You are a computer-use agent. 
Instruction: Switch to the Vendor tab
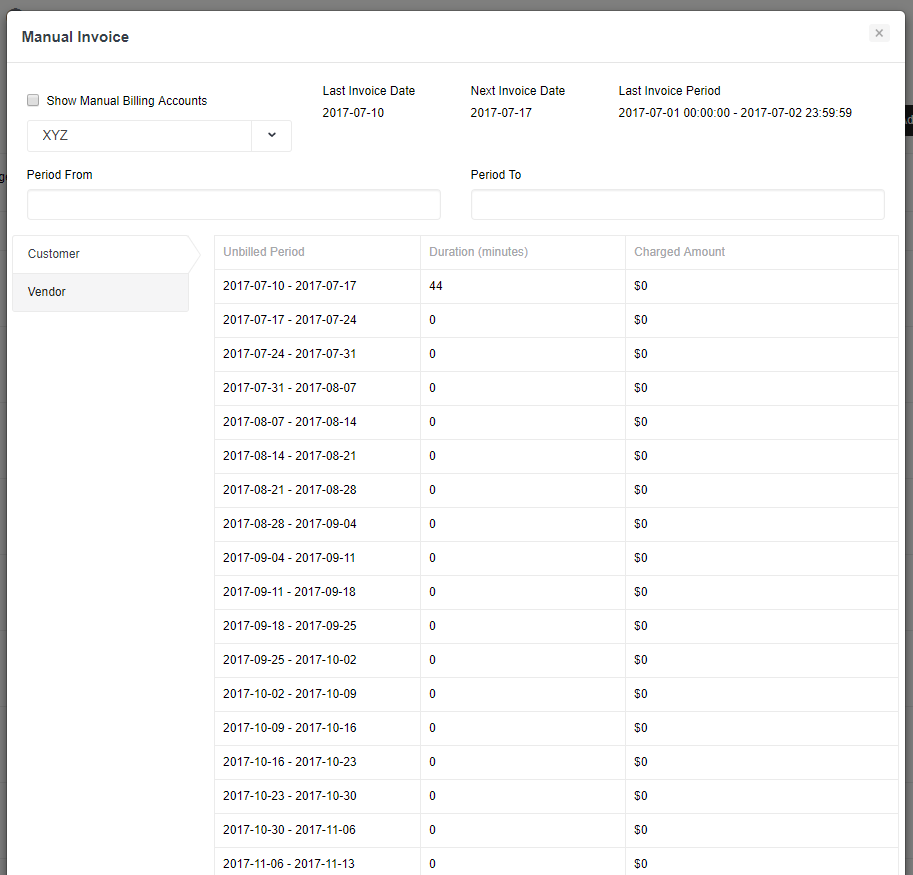(x=99, y=292)
